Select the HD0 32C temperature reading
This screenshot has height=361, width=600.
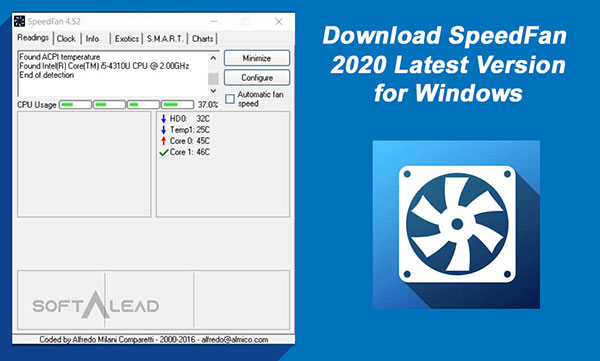[x=185, y=119]
